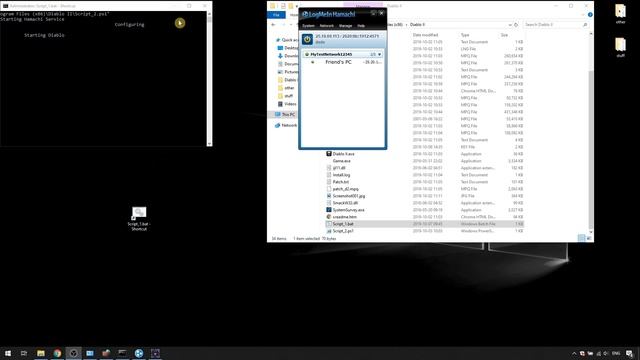Select the 'other' folder on desktop
This screenshot has height=360, width=640.
620,14
